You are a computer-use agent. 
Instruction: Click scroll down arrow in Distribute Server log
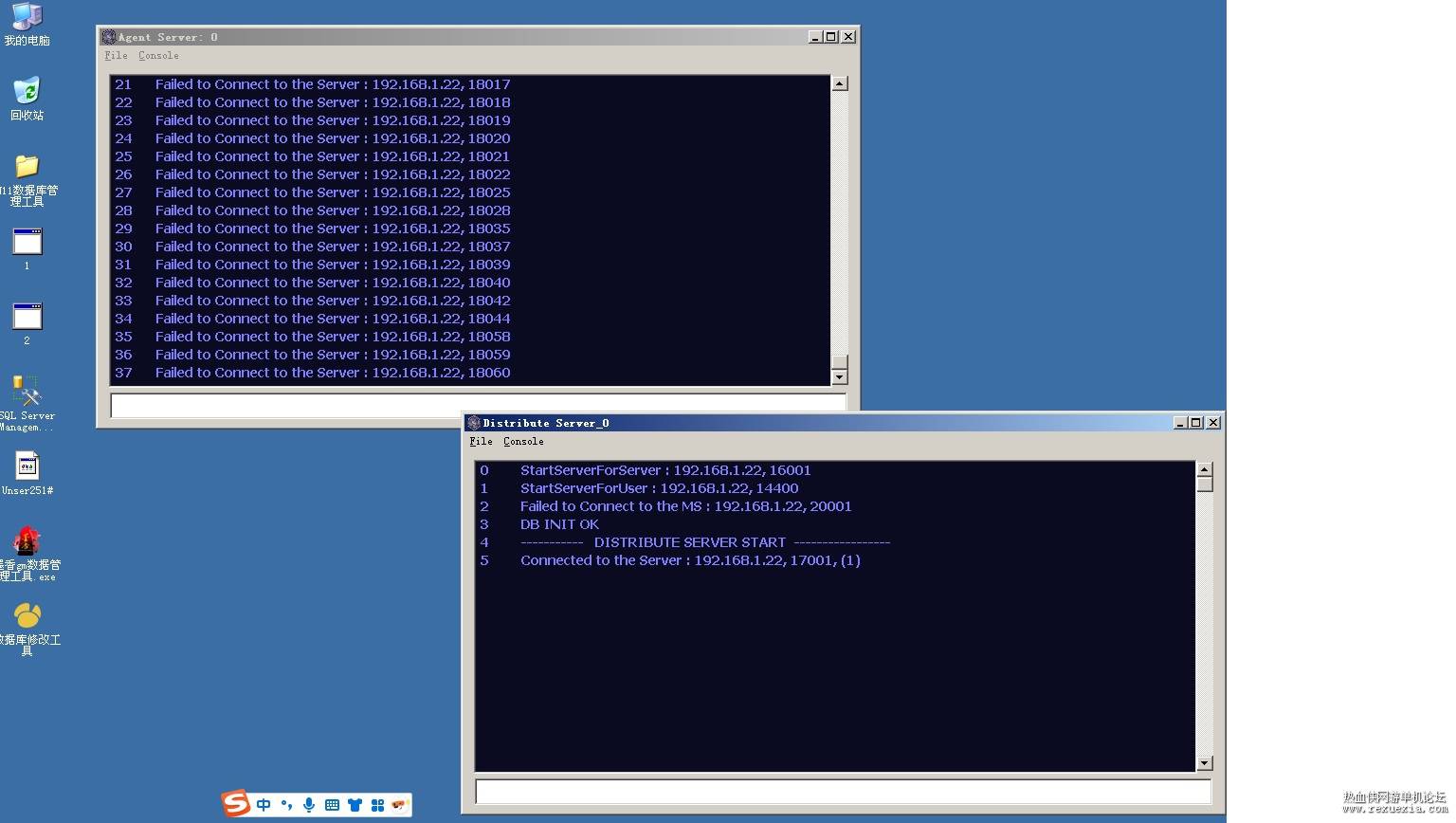pyautogui.click(x=1204, y=763)
